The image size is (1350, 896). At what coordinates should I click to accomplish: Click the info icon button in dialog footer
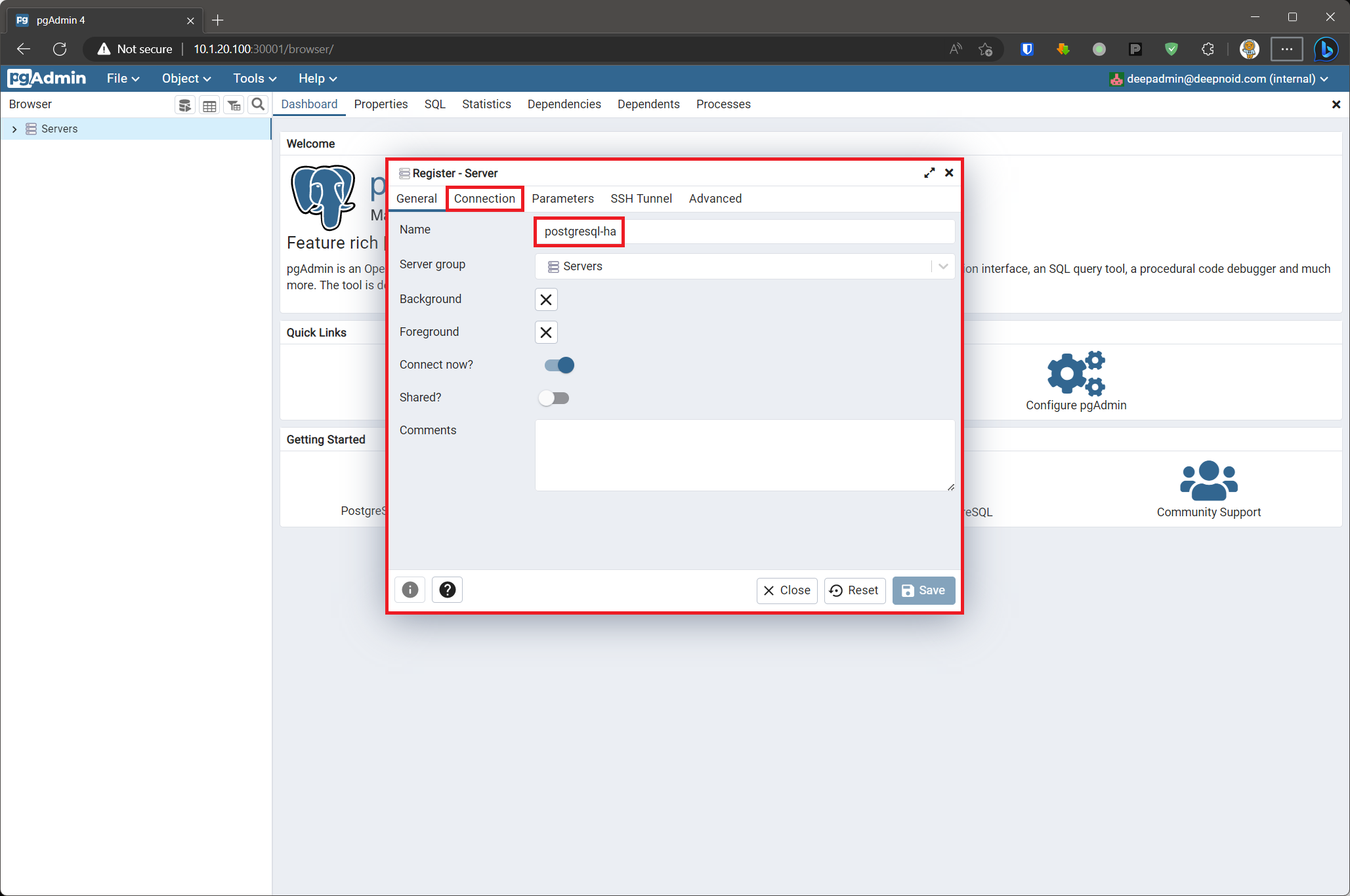point(410,590)
